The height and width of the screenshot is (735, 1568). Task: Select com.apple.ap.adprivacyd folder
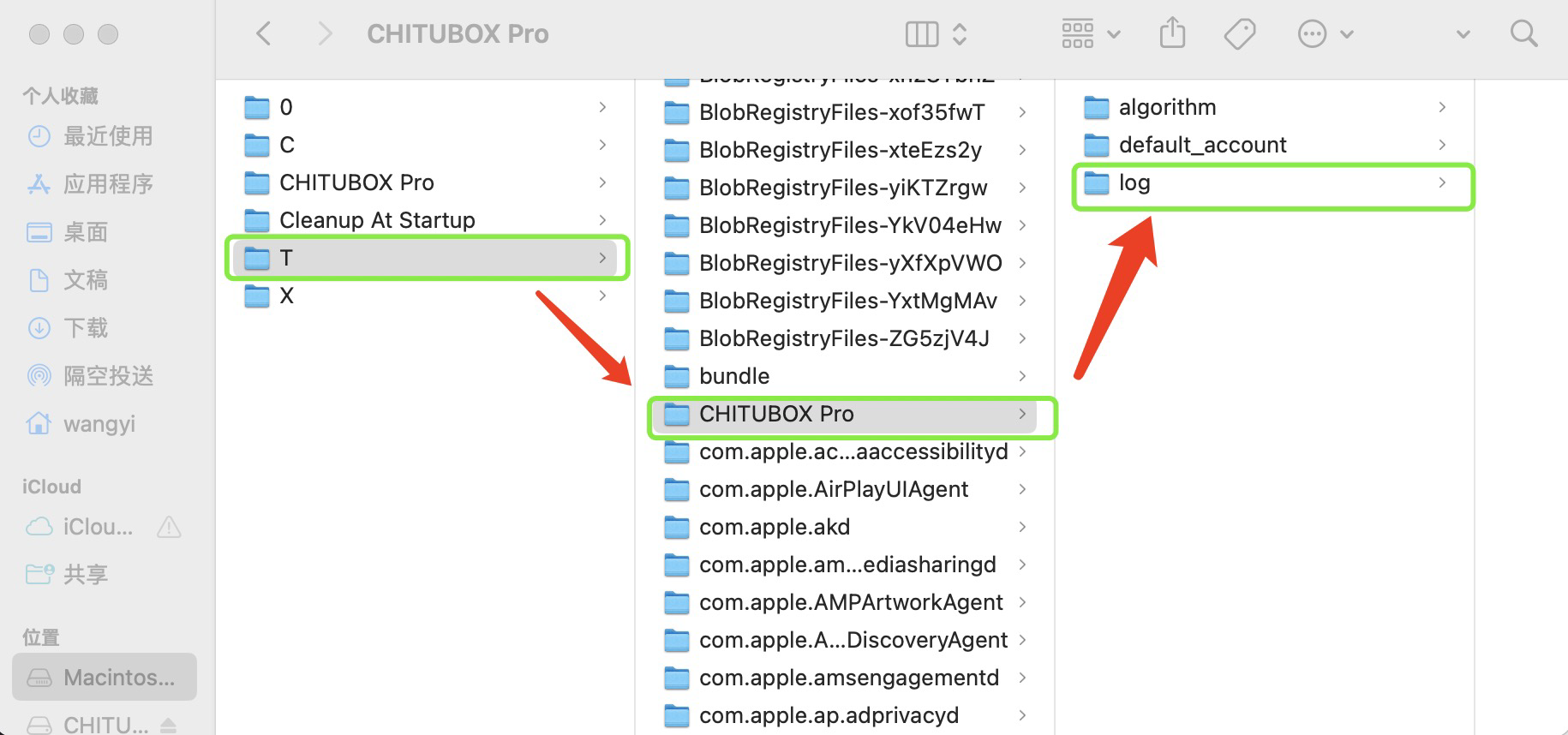click(845, 715)
